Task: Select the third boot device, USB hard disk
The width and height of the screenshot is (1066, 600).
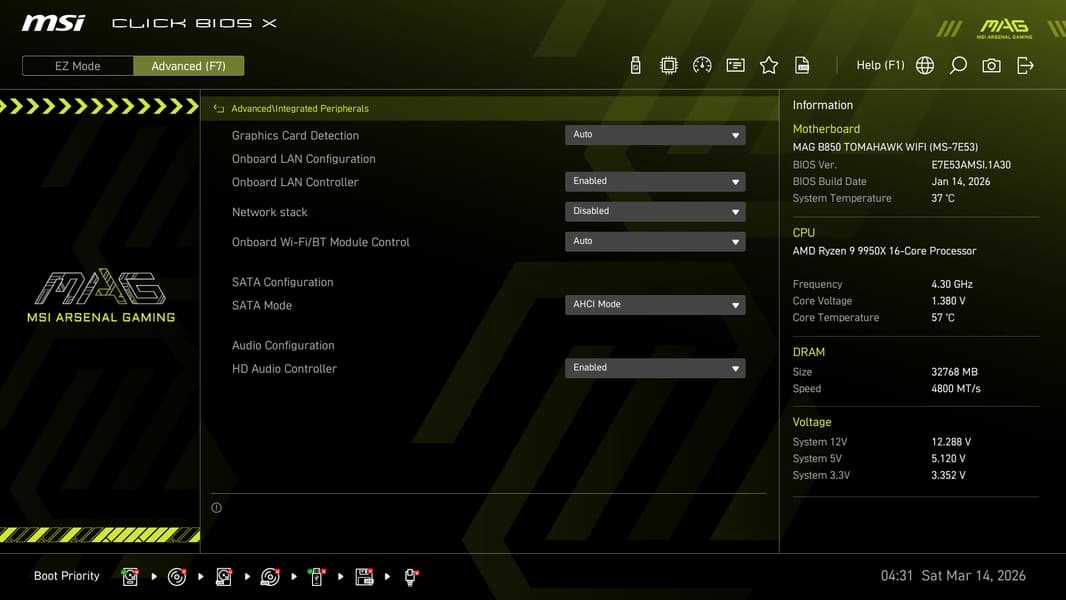Action: 224,577
